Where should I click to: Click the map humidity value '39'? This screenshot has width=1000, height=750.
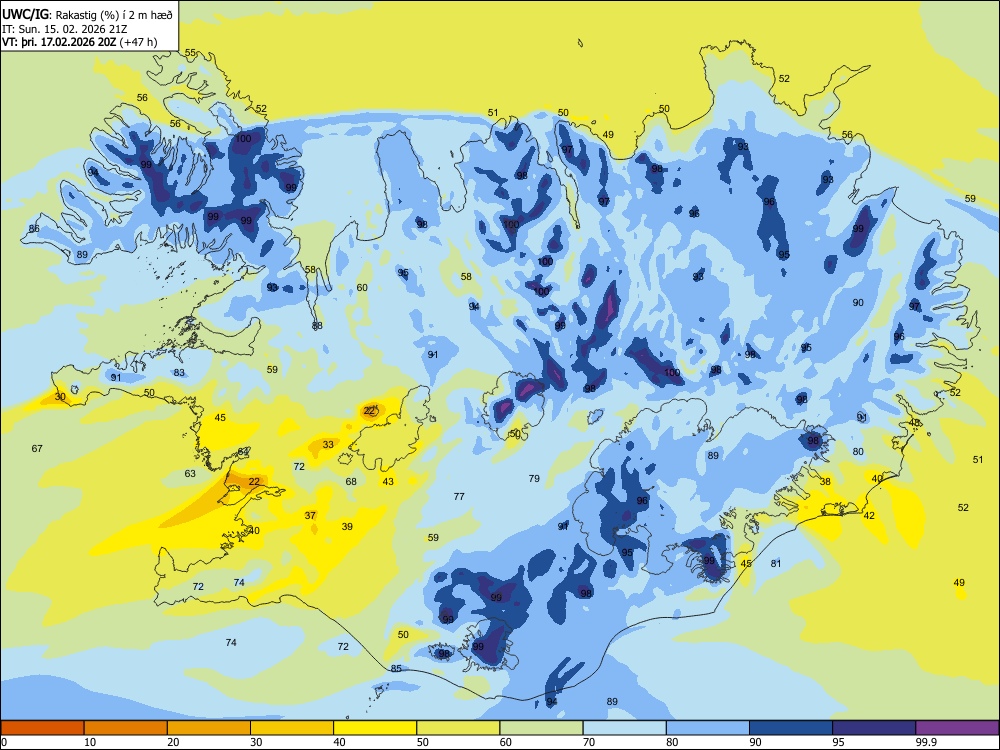pos(347,526)
